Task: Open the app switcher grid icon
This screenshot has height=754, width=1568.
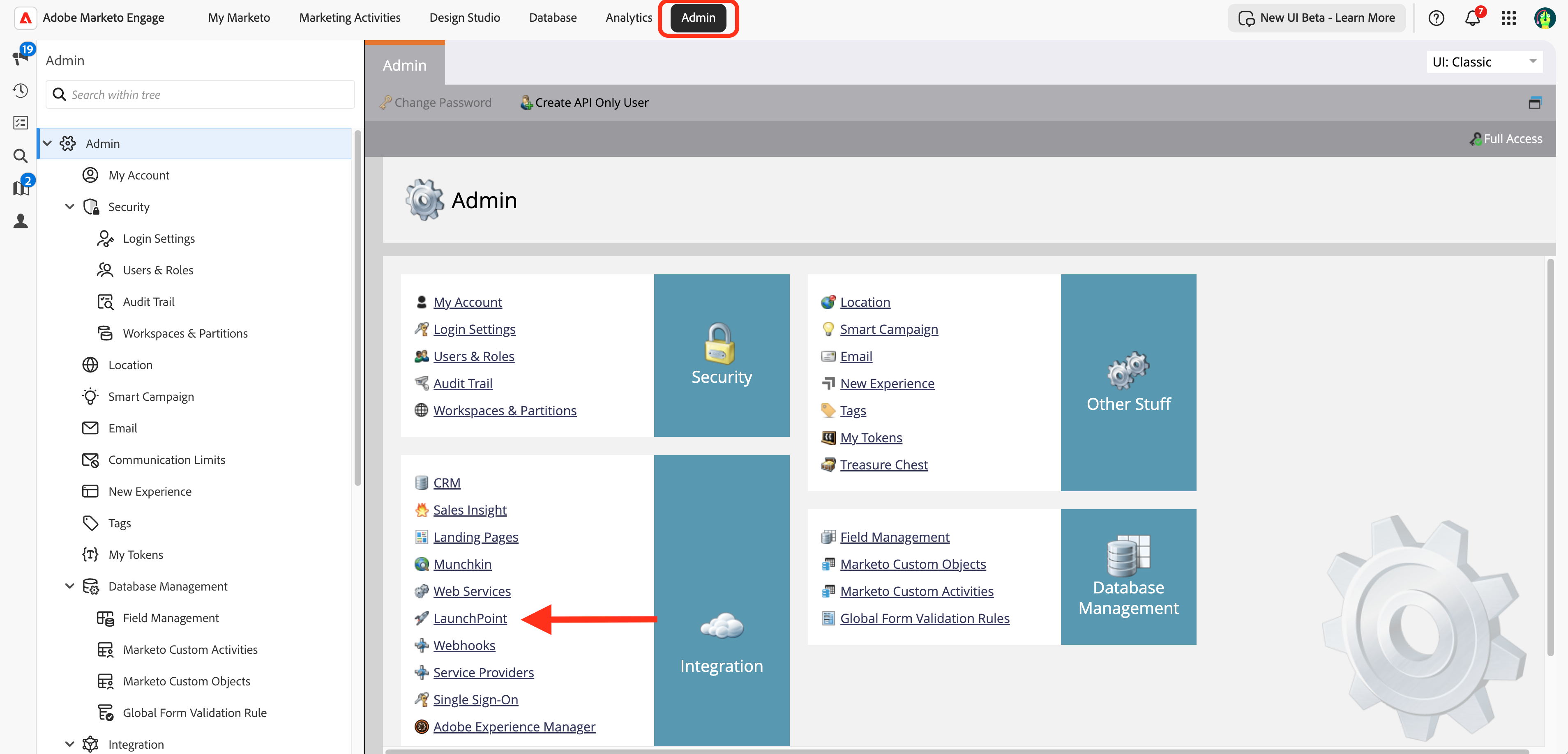Action: click(x=1509, y=18)
